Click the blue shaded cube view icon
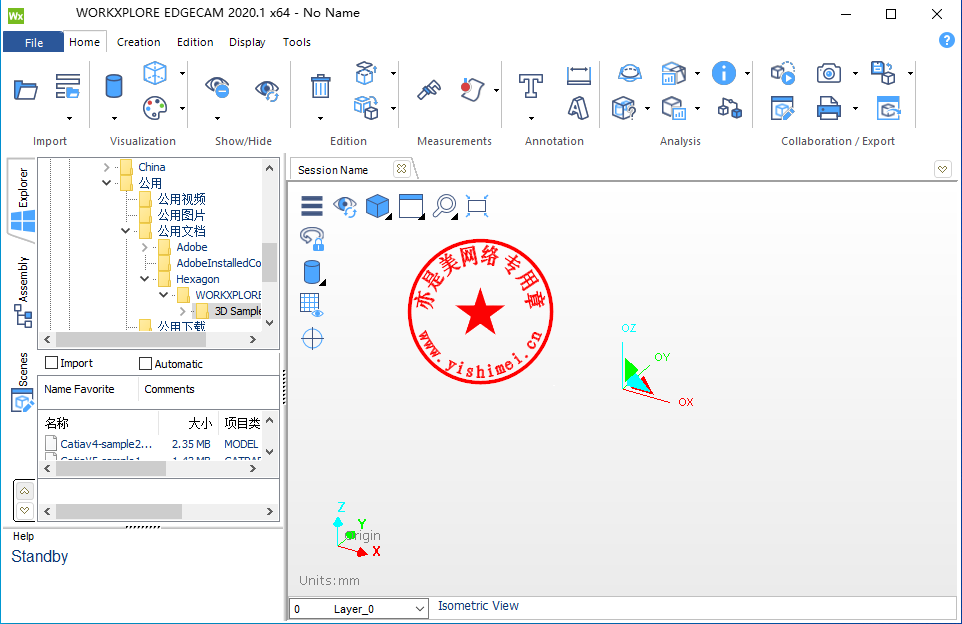The image size is (962, 624). [378, 206]
